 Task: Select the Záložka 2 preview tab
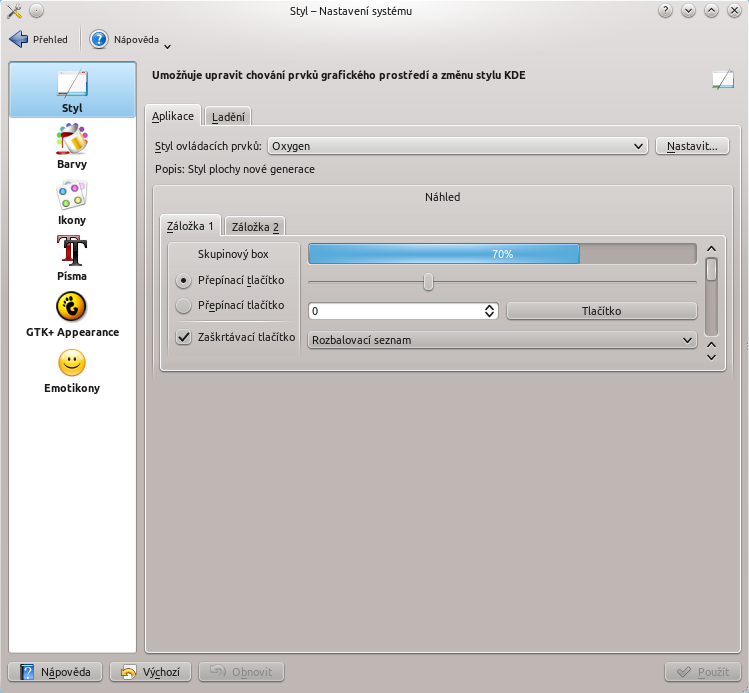[255, 227]
